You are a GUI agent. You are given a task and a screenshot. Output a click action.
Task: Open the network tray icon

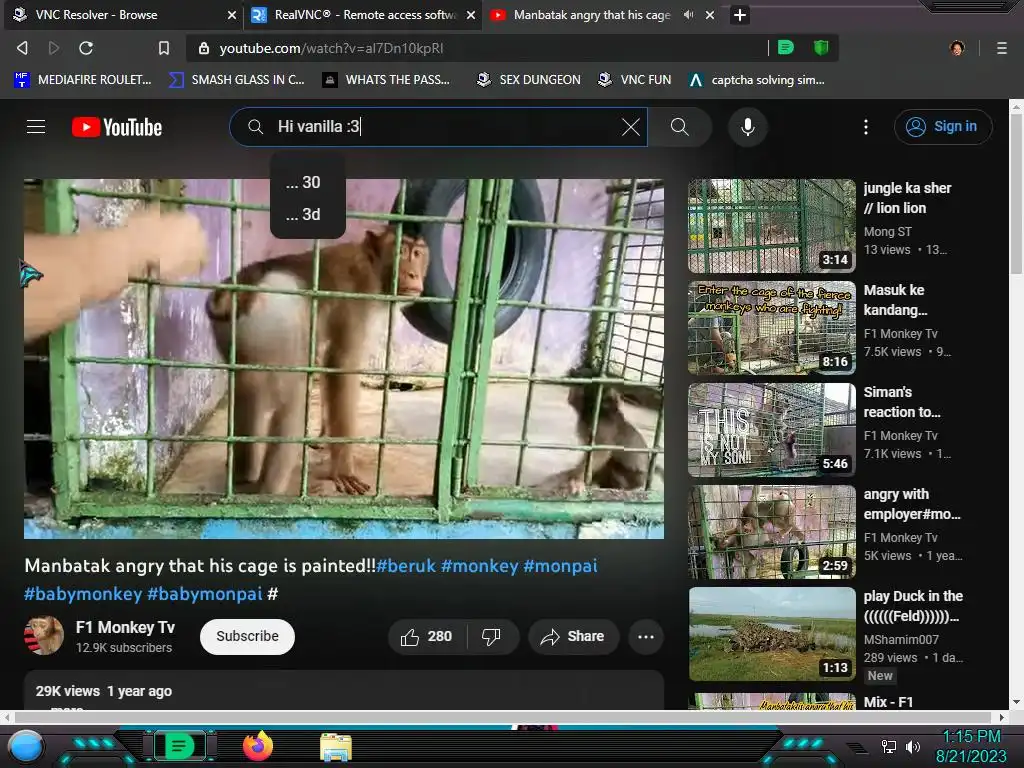tap(888, 746)
